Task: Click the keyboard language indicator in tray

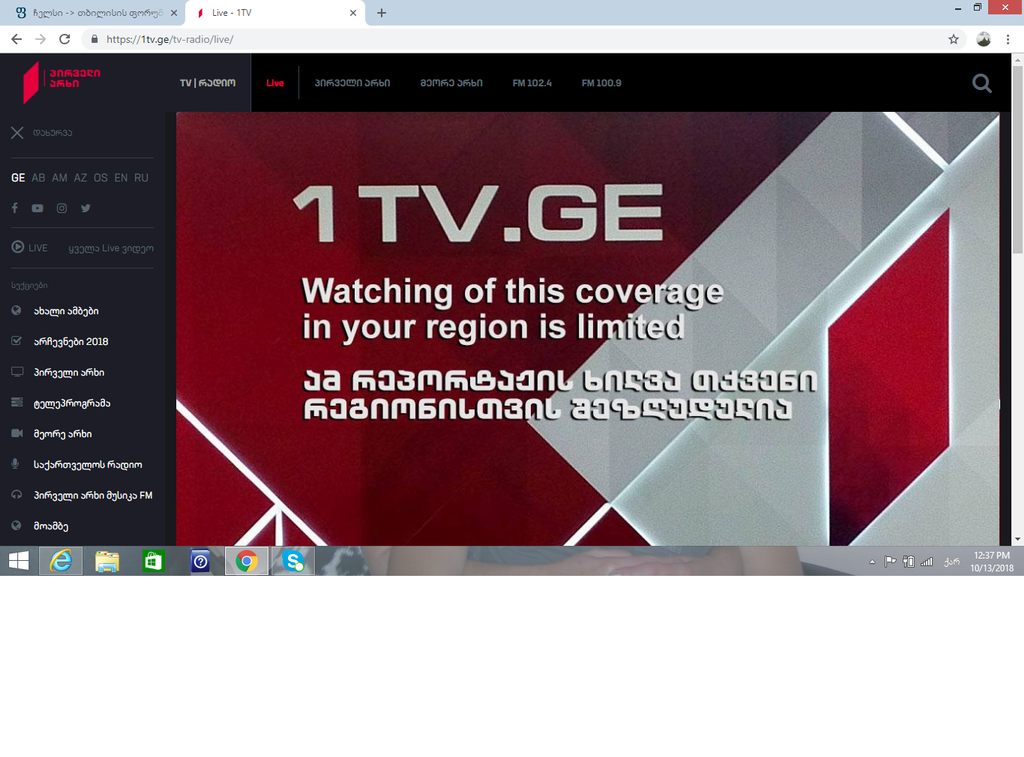Action: pyautogui.click(x=952, y=562)
